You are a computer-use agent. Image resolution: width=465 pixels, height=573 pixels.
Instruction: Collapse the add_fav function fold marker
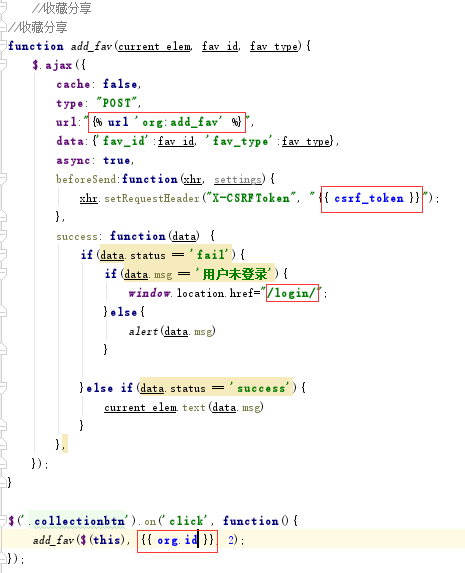(x=3, y=46)
